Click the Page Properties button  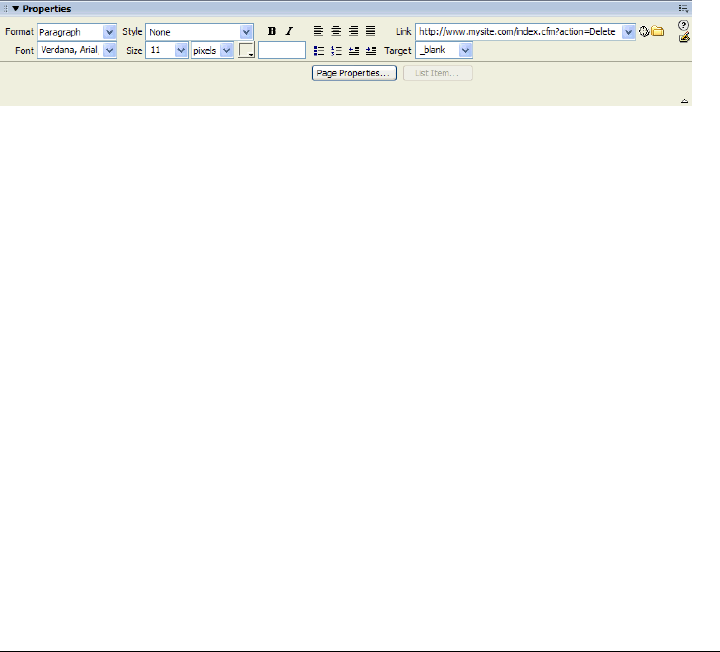(x=354, y=73)
